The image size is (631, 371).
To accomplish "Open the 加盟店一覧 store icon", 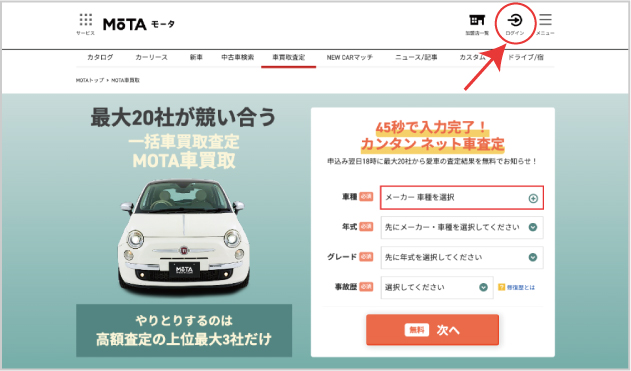I will pyautogui.click(x=477, y=20).
